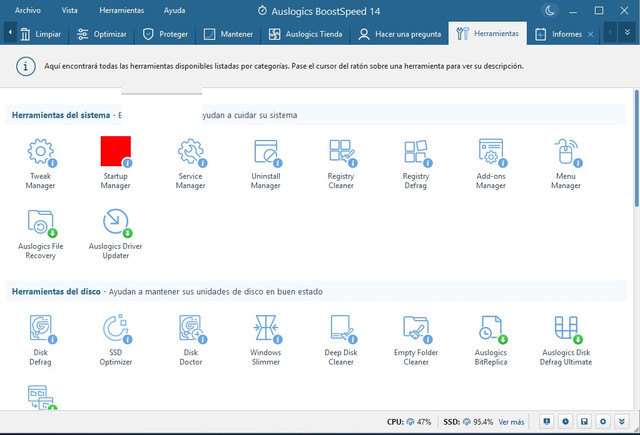Click the save disk icon in status bar

click(584, 422)
